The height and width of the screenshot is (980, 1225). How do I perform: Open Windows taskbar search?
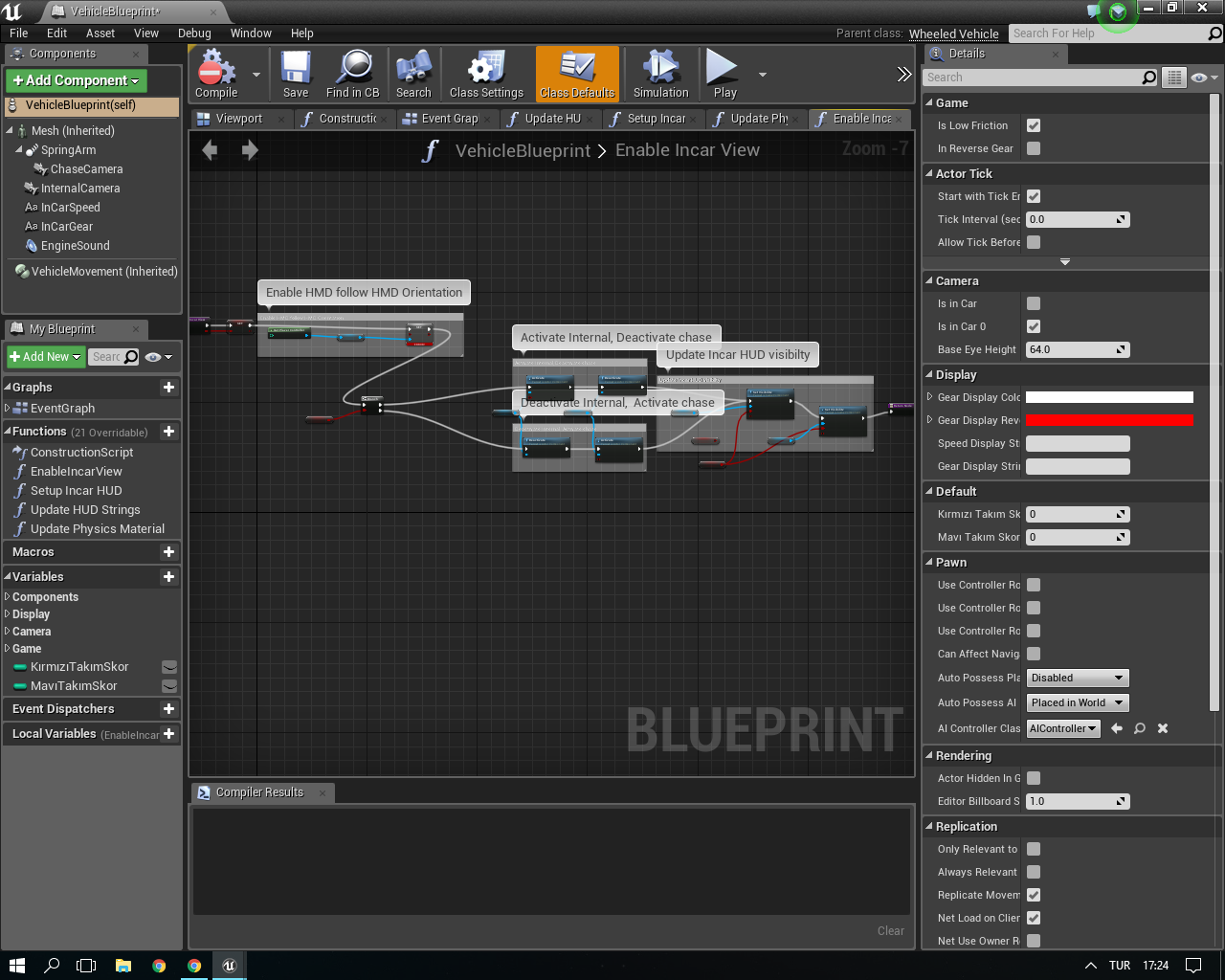tap(53, 965)
